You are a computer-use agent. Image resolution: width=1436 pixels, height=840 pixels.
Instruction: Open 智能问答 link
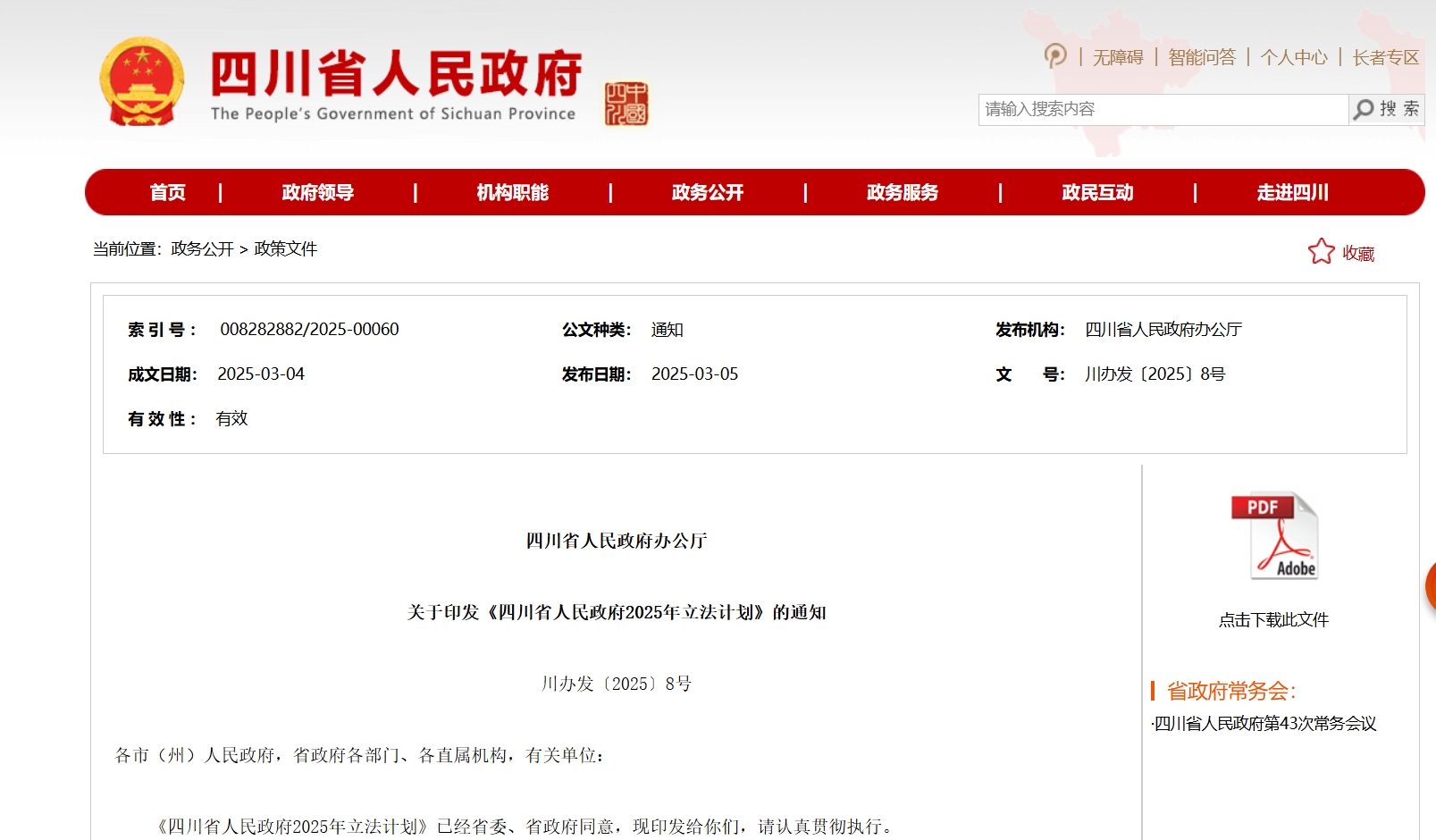coord(1201,57)
